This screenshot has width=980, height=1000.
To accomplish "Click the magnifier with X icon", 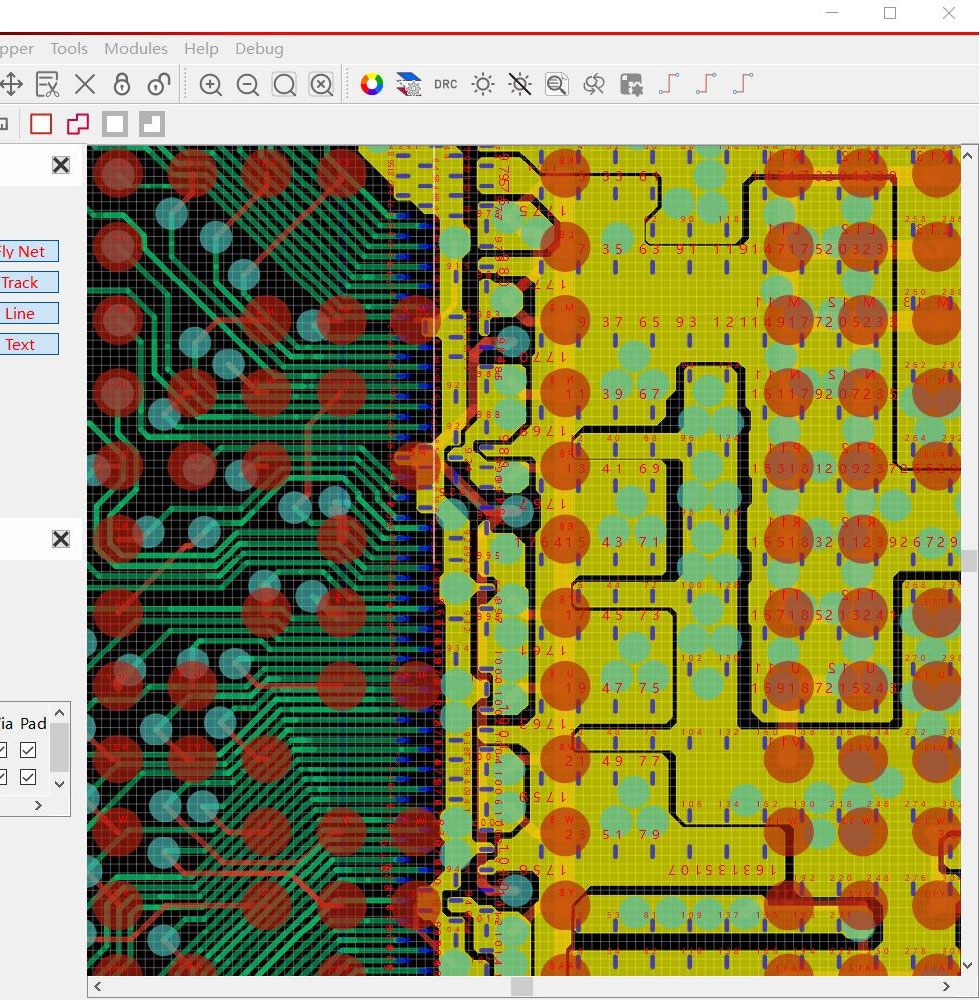I will click(x=321, y=85).
